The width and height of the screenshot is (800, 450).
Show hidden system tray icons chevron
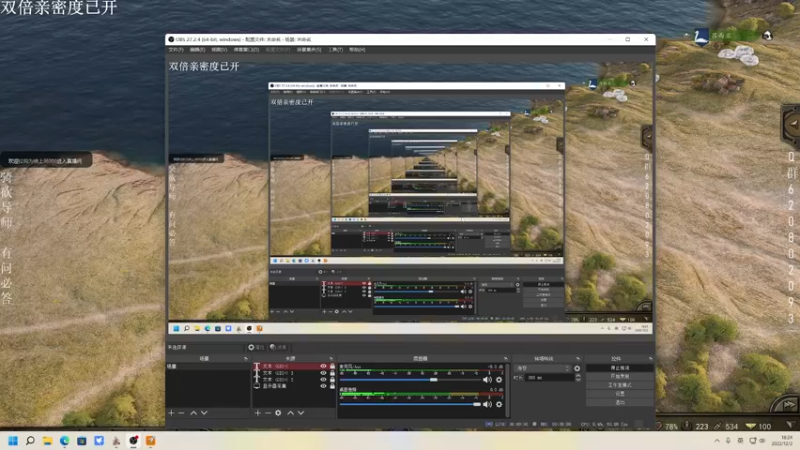(x=717, y=441)
